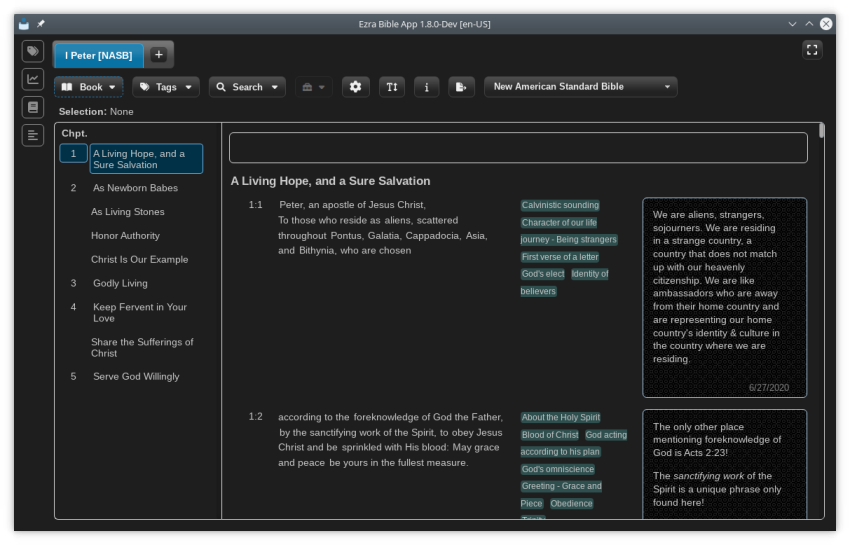Open the foreknowledge note for verse 1:2
The width and height of the screenshot is (850, 545).
coord(724,464)
